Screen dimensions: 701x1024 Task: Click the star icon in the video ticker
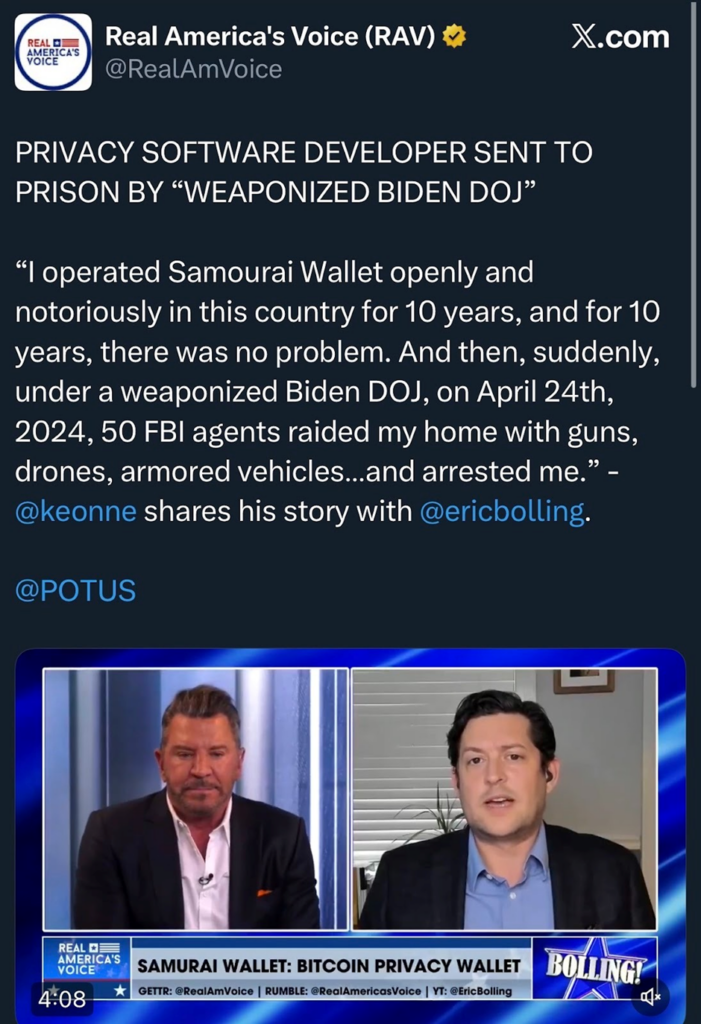coord(120,990)
